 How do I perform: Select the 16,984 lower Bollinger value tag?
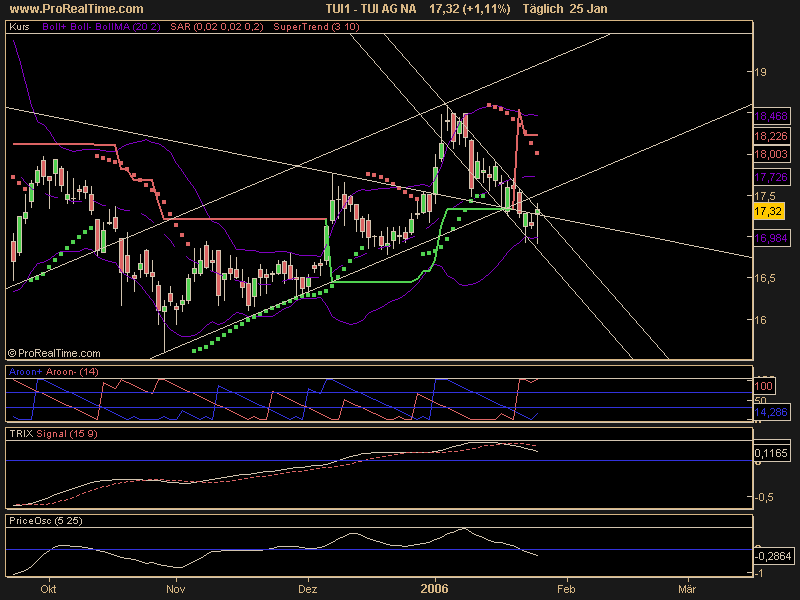[769, 238]
